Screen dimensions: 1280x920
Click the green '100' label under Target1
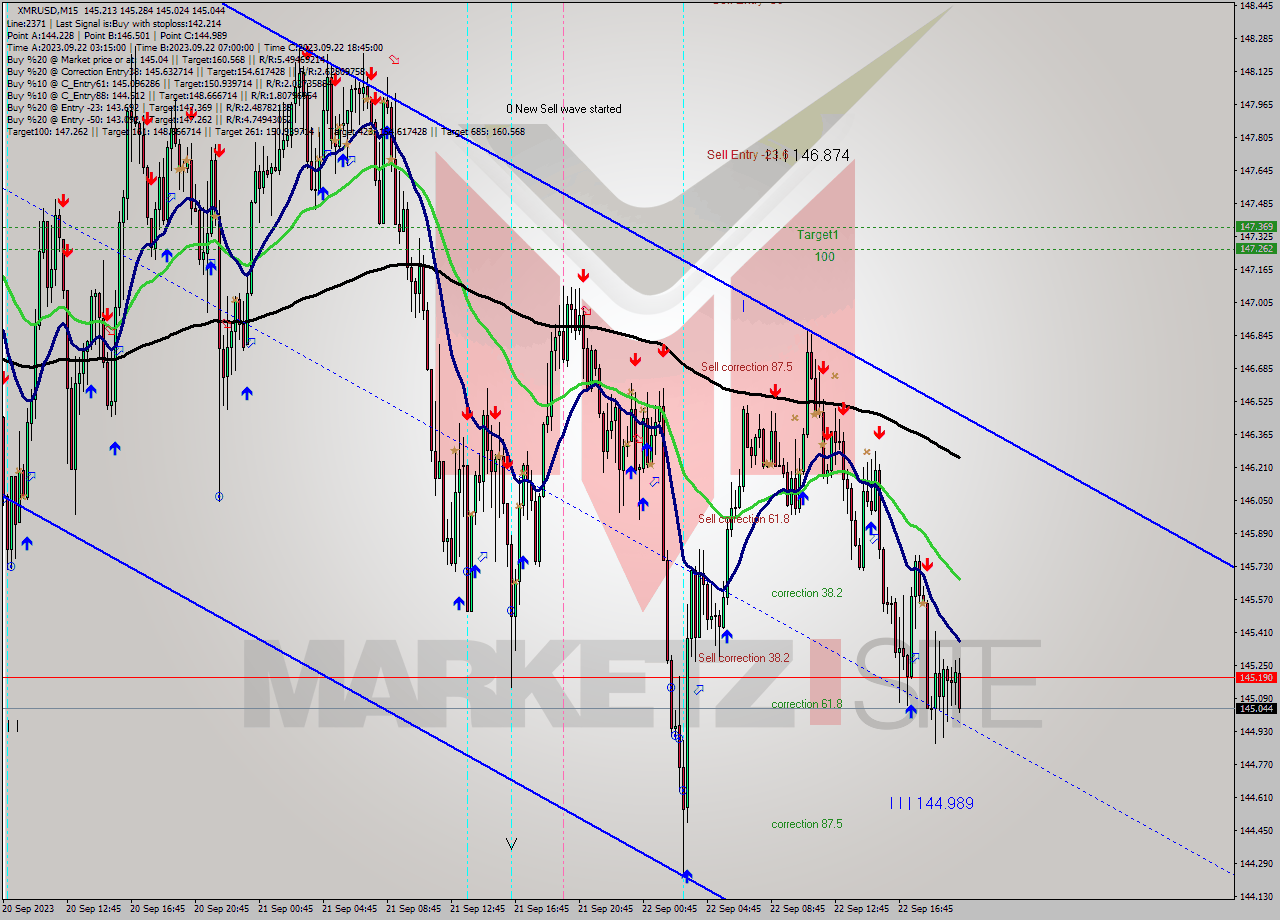pyautogui.click(x=824, y=257)
